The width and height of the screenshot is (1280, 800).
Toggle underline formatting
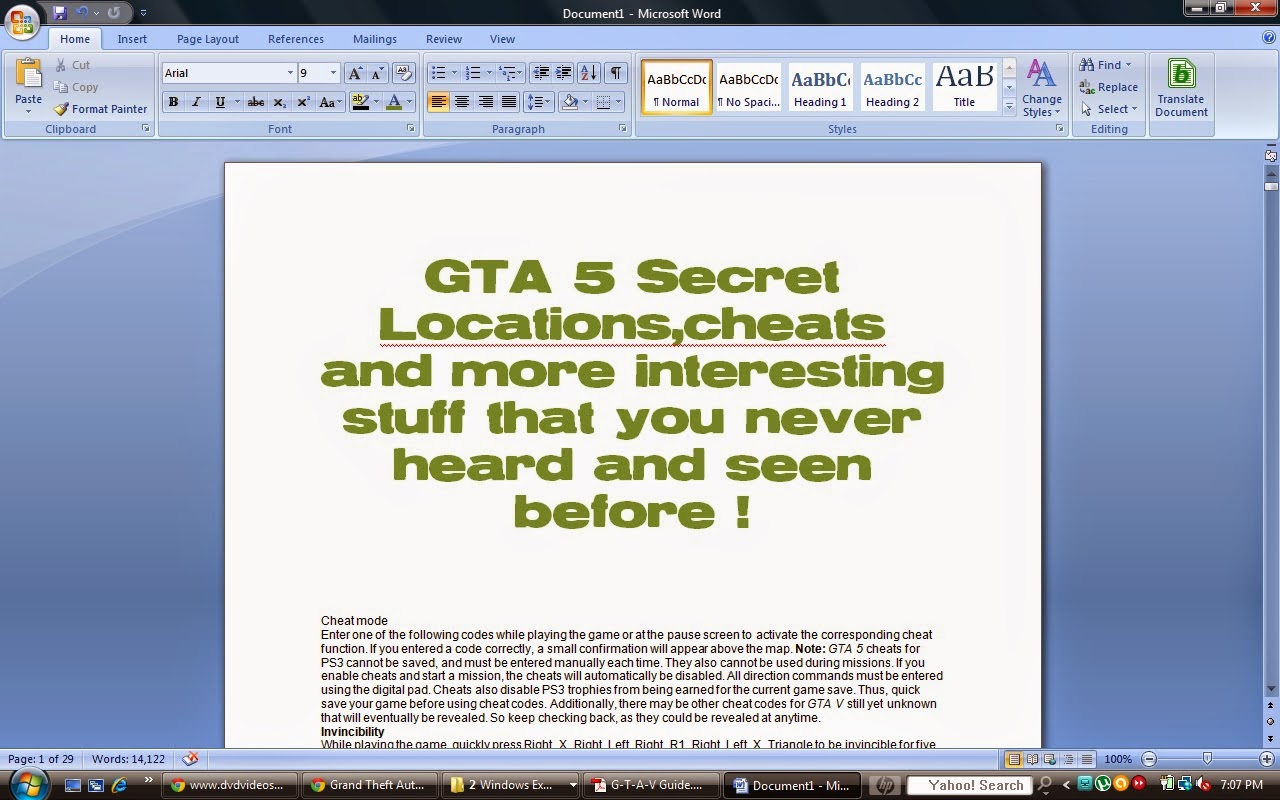click(x=219, y=102)
